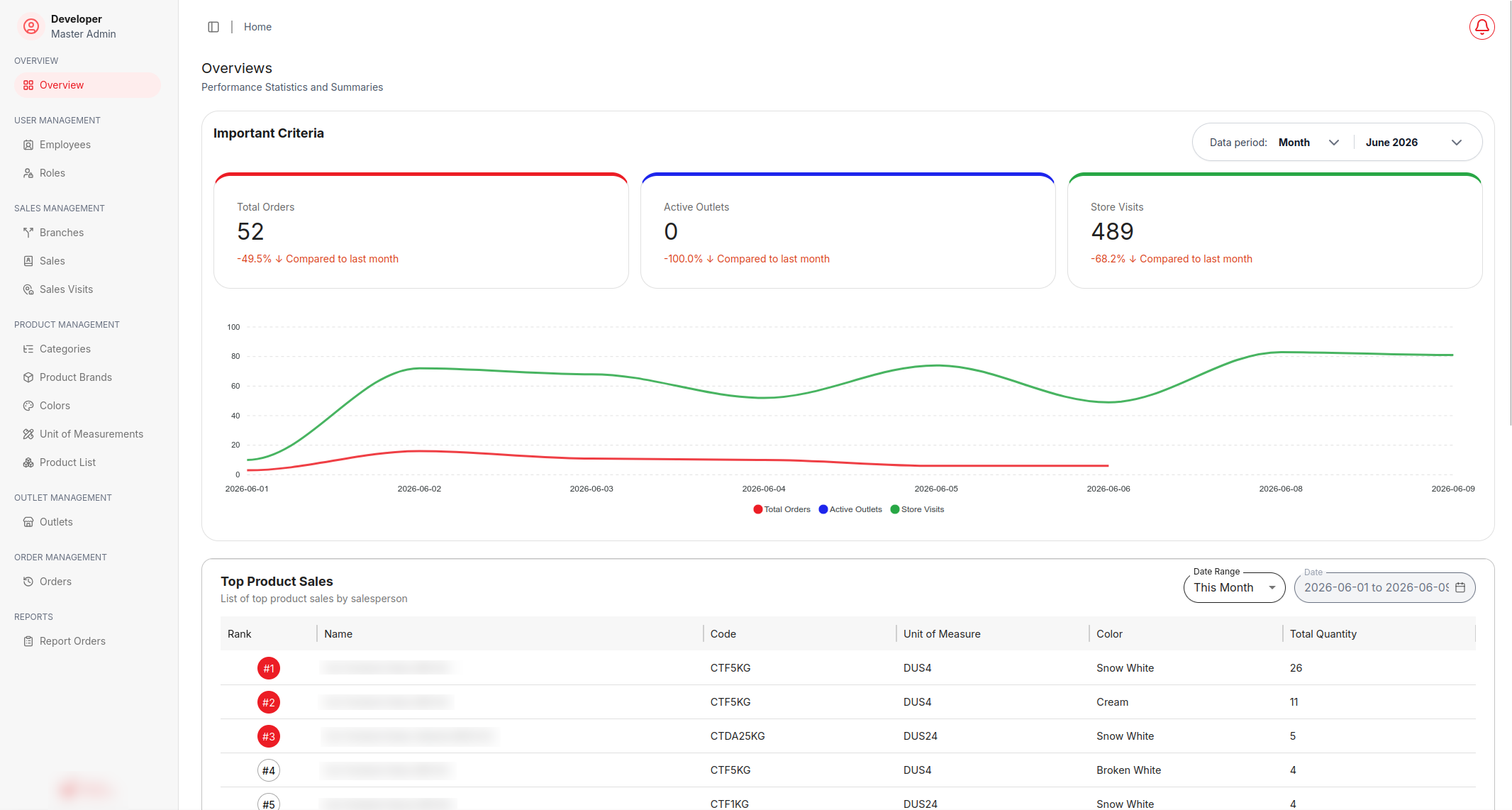Click the Sales icon in sidebar
The width and height of the screenshot is (1512, 810).
(28, 261)
